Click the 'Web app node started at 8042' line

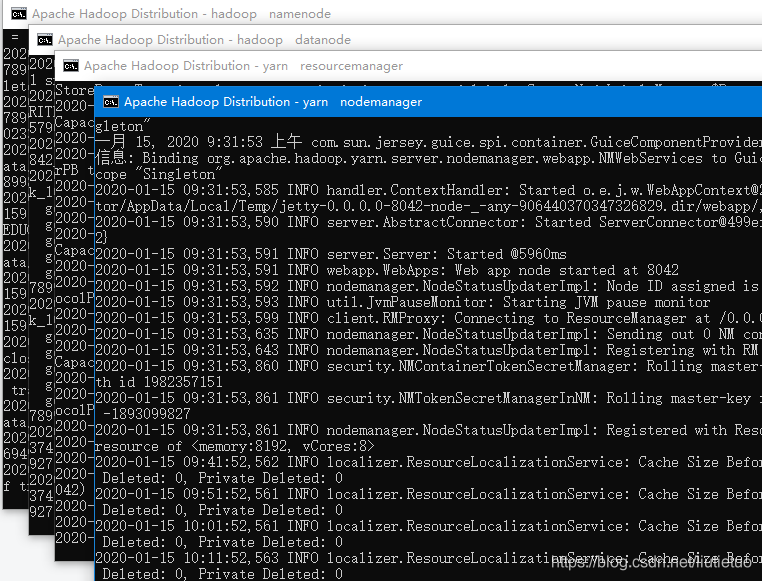[387, 270]
